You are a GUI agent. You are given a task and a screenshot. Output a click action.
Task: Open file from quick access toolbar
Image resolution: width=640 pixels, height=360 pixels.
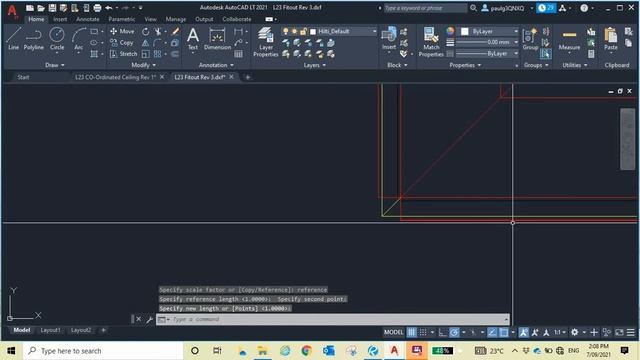pos(41,8)
